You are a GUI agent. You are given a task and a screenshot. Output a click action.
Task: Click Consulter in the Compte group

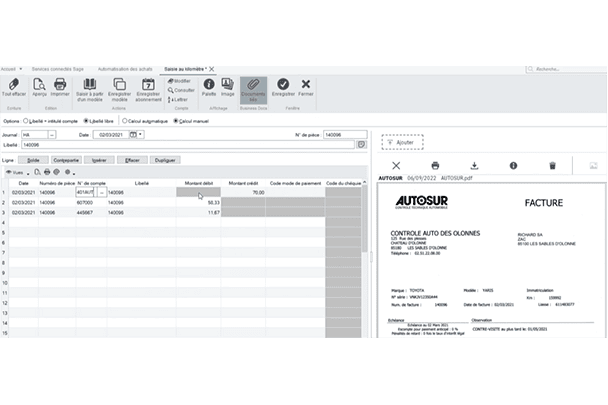tap(181, 90)
